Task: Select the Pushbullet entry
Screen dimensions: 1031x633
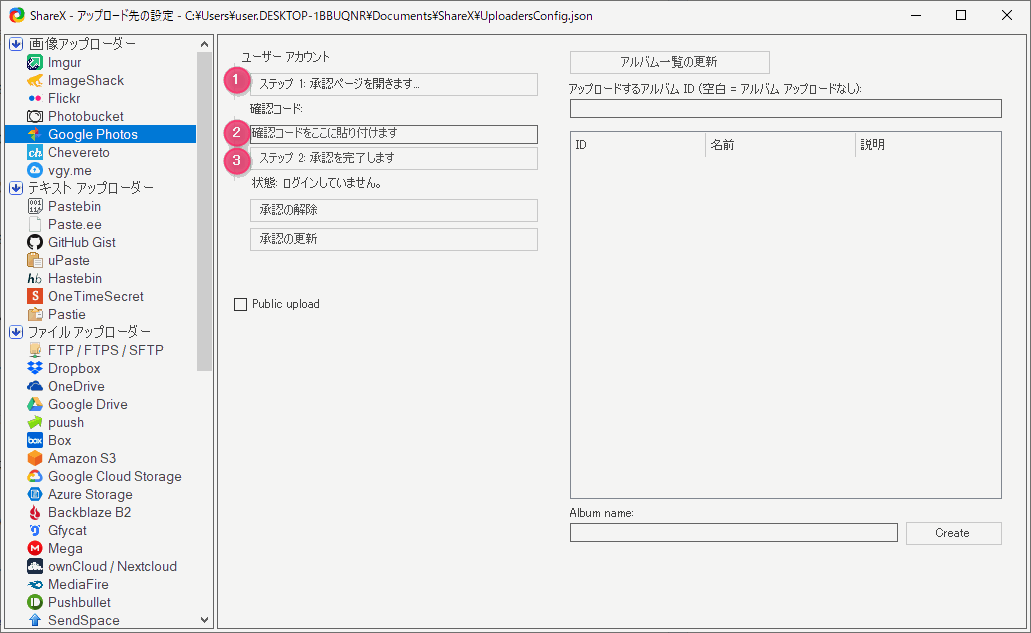Action: pos(80,602)
